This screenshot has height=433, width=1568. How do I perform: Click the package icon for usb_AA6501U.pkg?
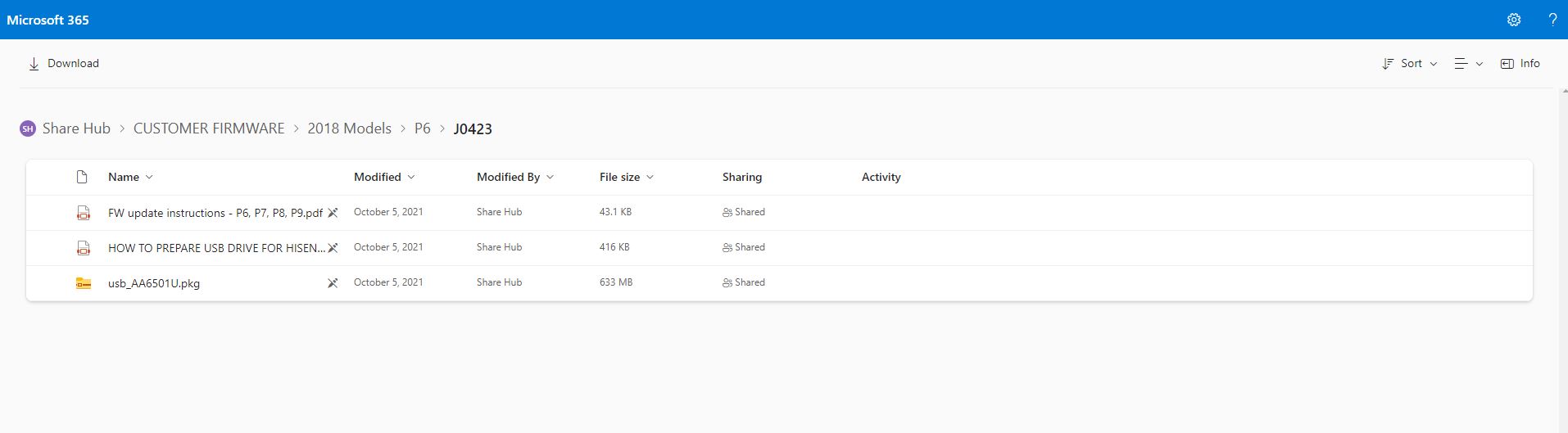(x=83, y=283)
